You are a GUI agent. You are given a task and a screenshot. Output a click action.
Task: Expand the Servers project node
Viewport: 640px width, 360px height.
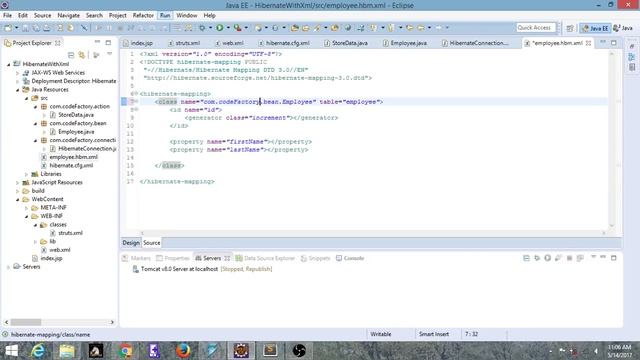click(x=9, y=267)
